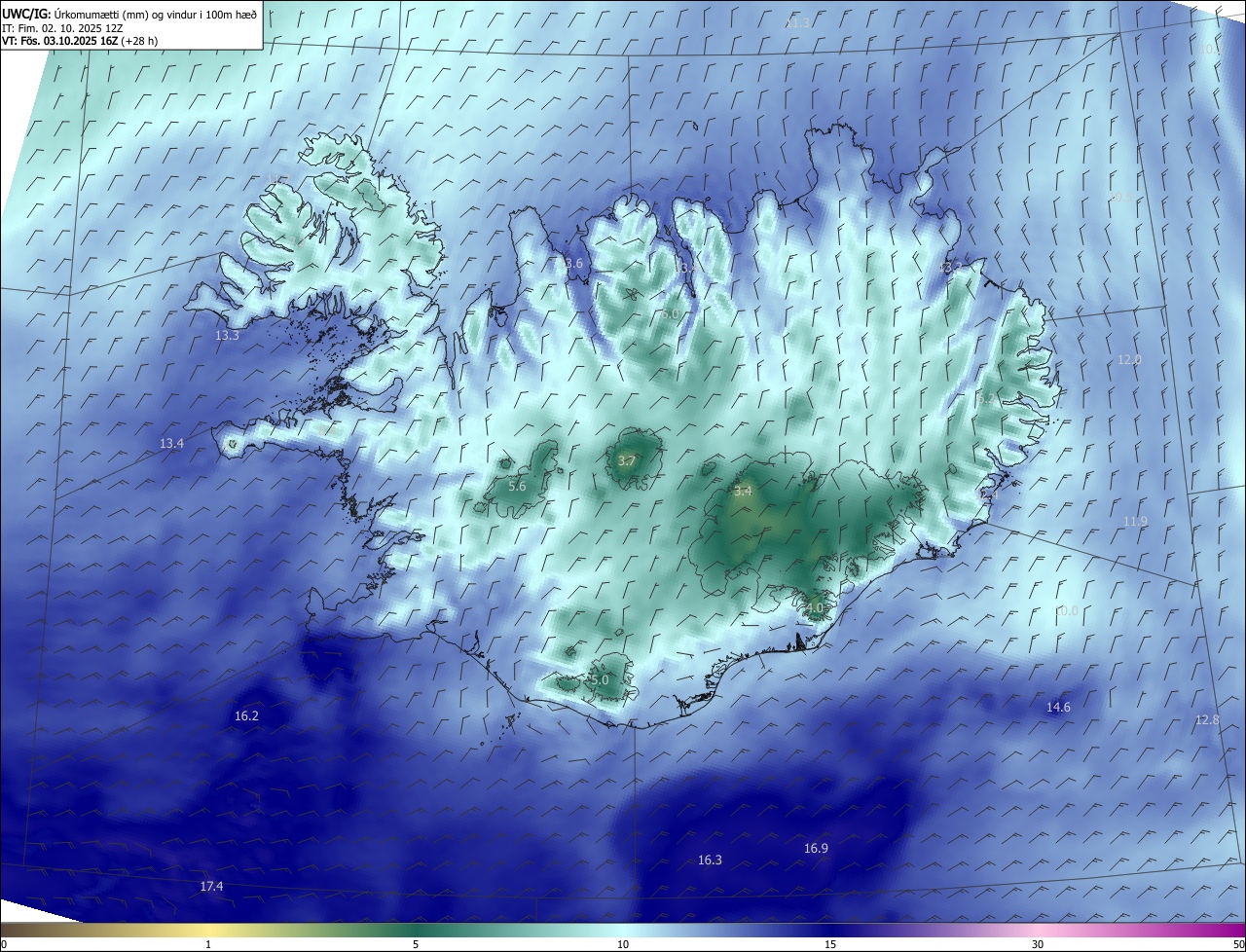Click the 12.8 value at the map's east edge
Image resolution: width=1246 pixels, height=952 pixels.
[1207, 719]
